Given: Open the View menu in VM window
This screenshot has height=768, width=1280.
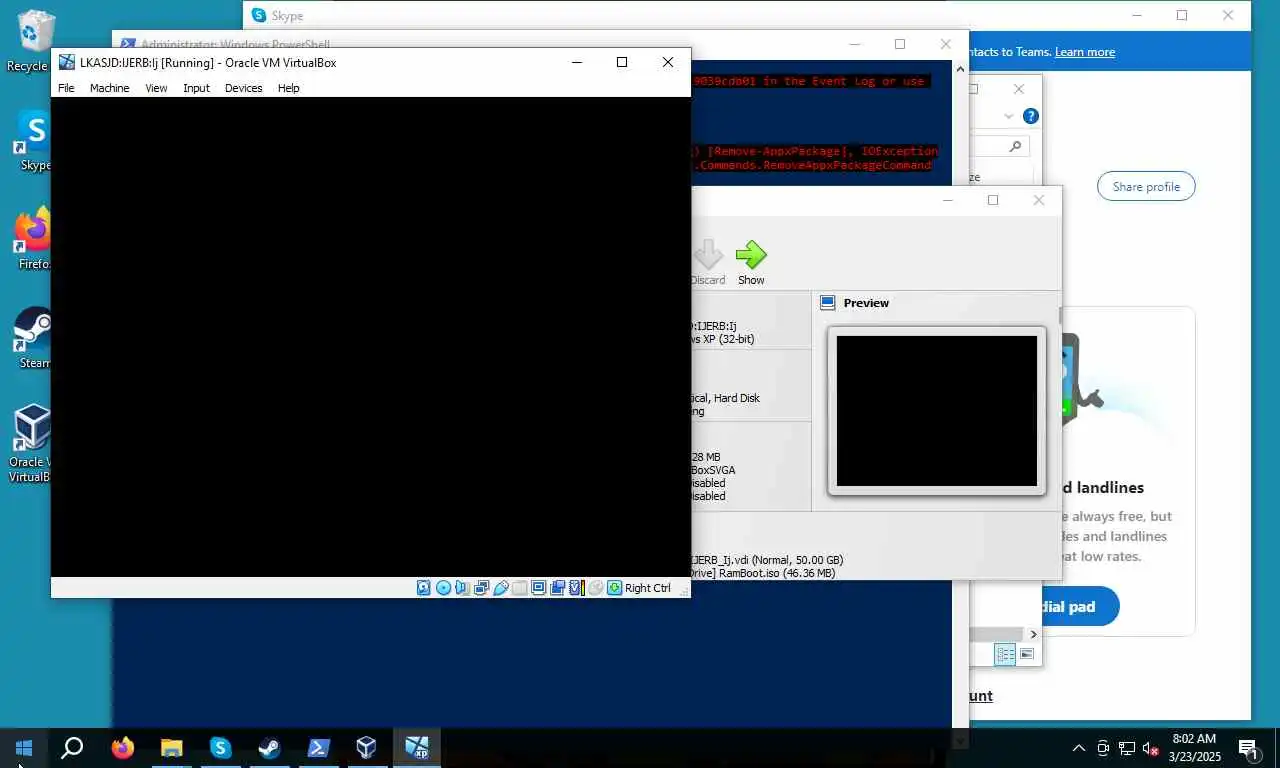Looking at the screenshot, I should [156, 88].
